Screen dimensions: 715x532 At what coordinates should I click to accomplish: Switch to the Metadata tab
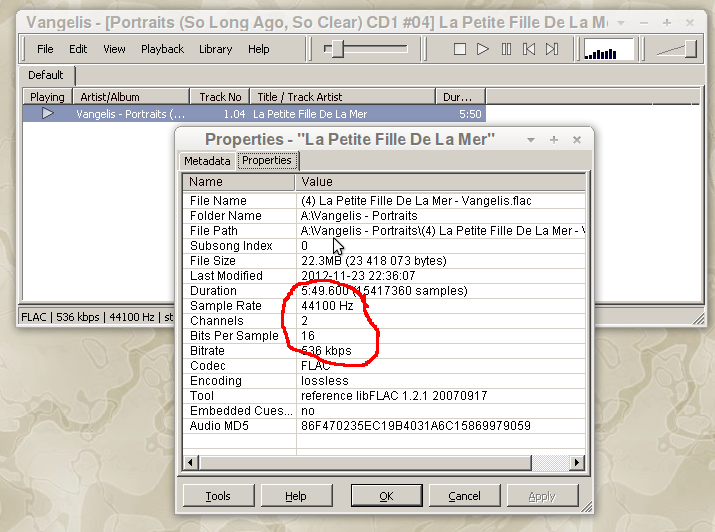(x=207, y=161)
